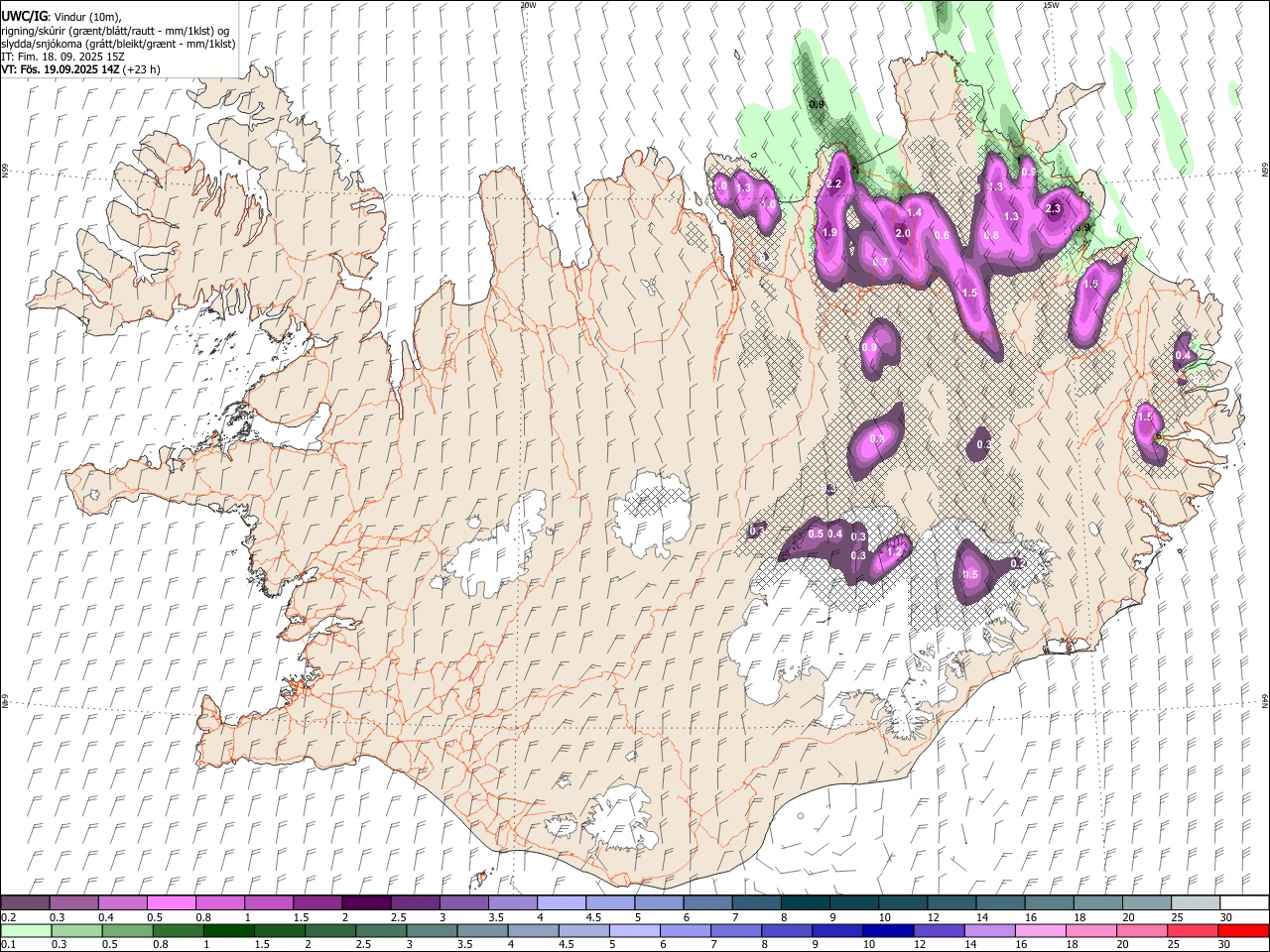Click the title line 'UWC/IG: Vindur (10m),'
Image resolution: width=1270 pixels, height=952 pixels.
pos(62,17)
